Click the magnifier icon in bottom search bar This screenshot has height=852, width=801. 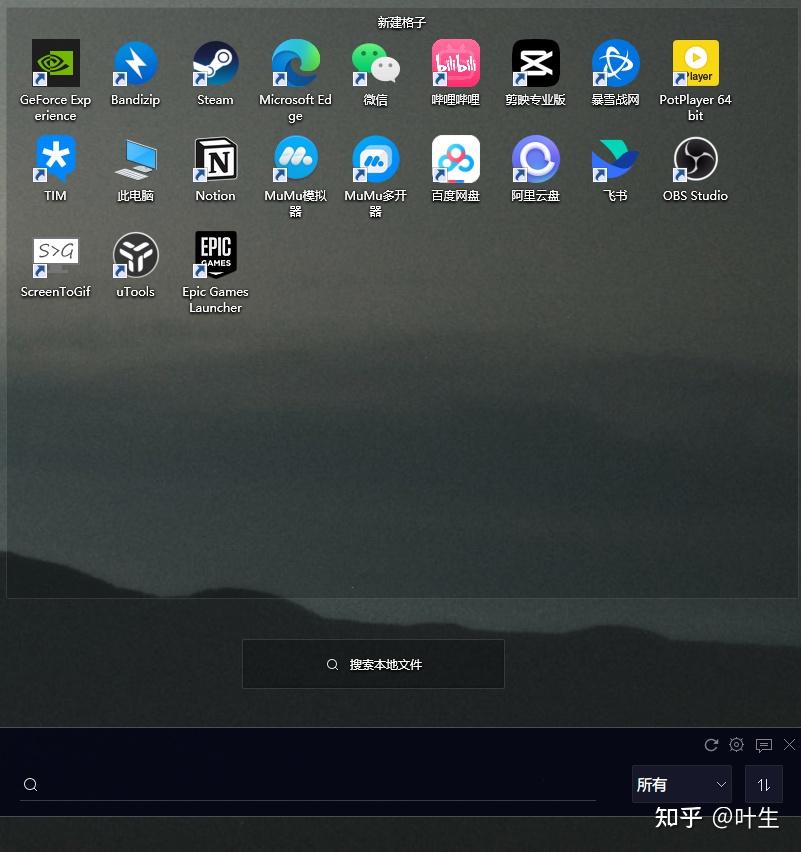tap(30, 784)
